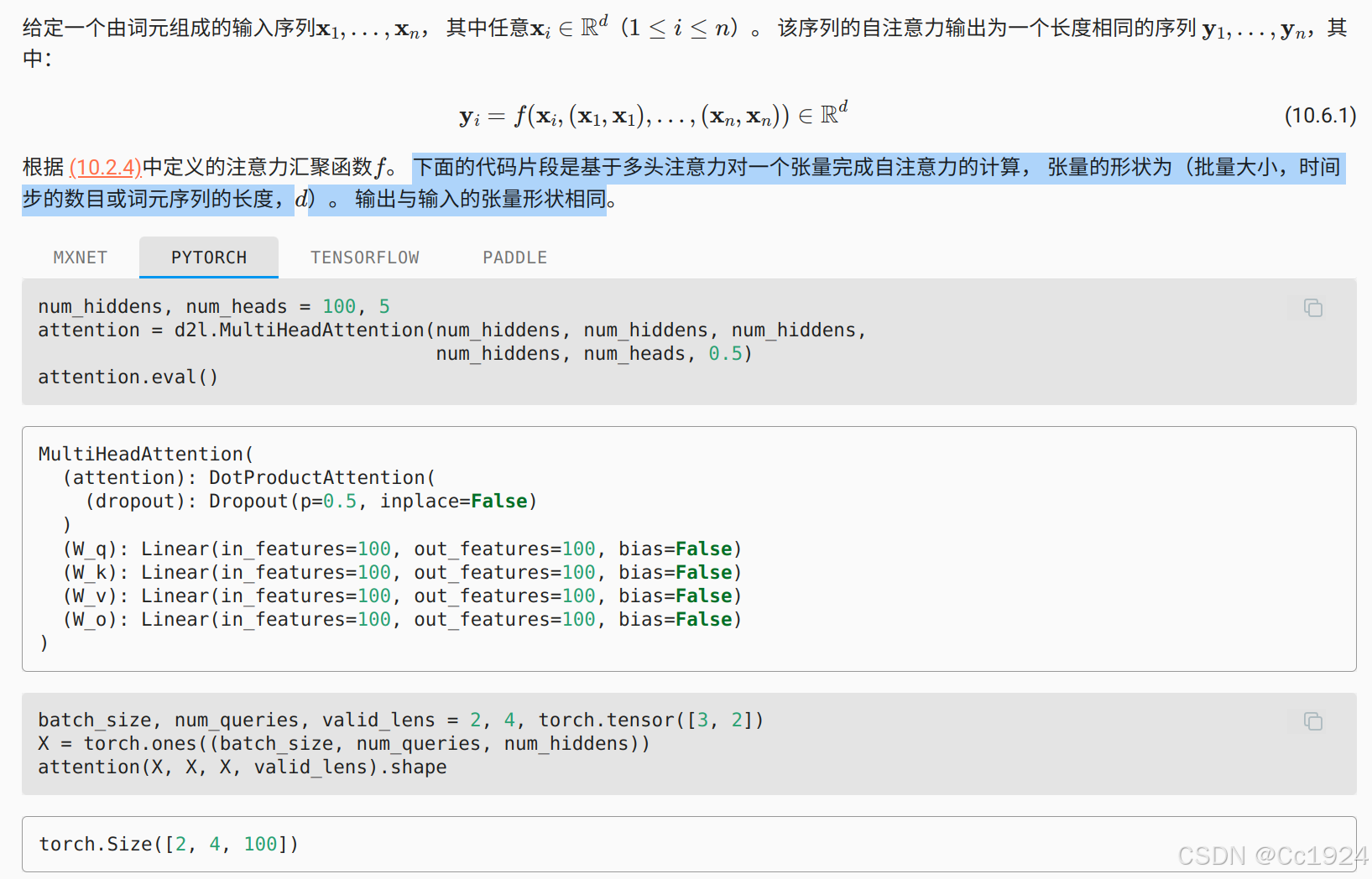Viewport: 1372px width, 879px height.
Task: Click the batch_size, num_queries, valid_lens line
Action: click(x=401, y=720)
